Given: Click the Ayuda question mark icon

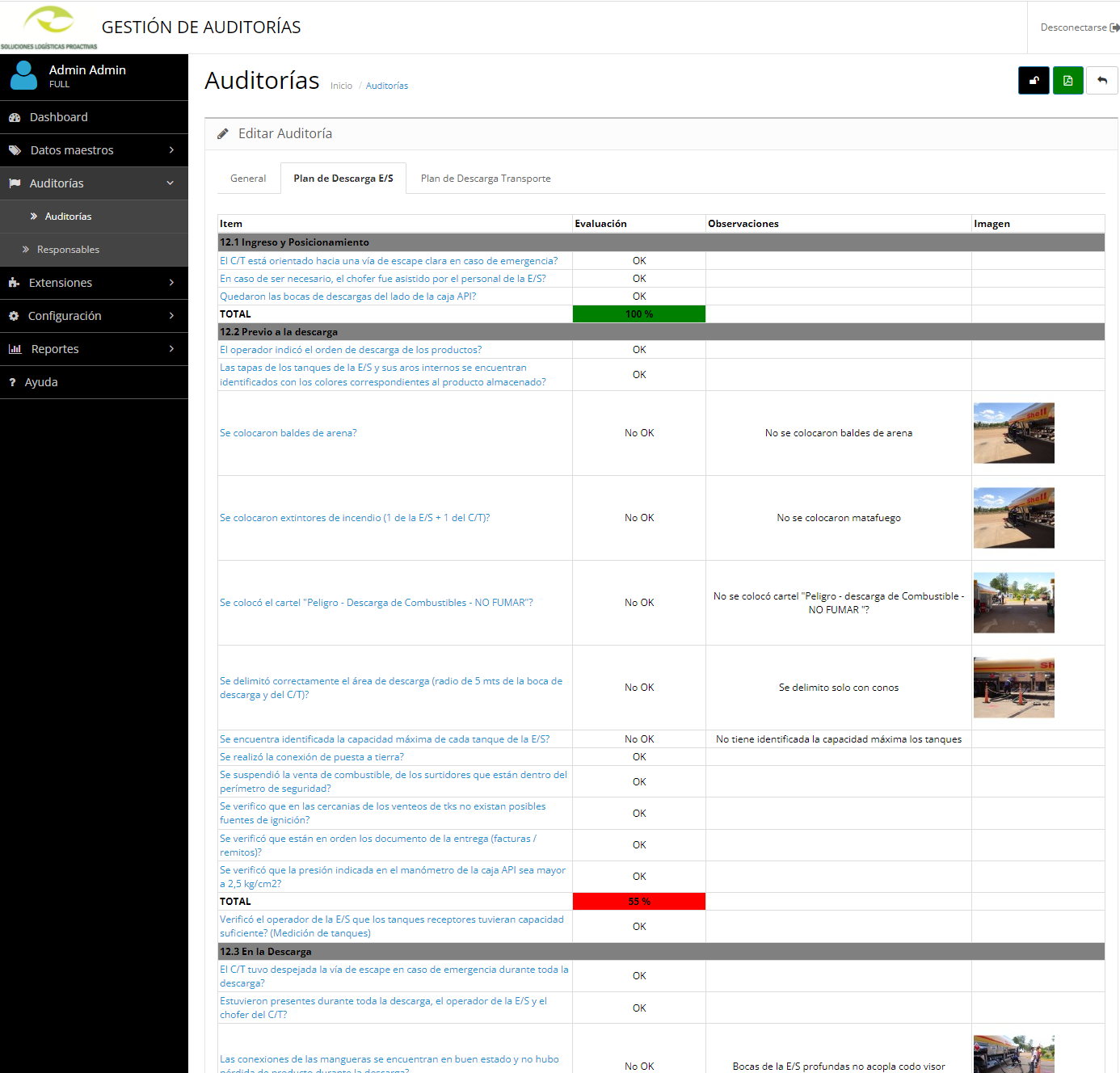Looking at the screenshot, I should coord(12,382).
